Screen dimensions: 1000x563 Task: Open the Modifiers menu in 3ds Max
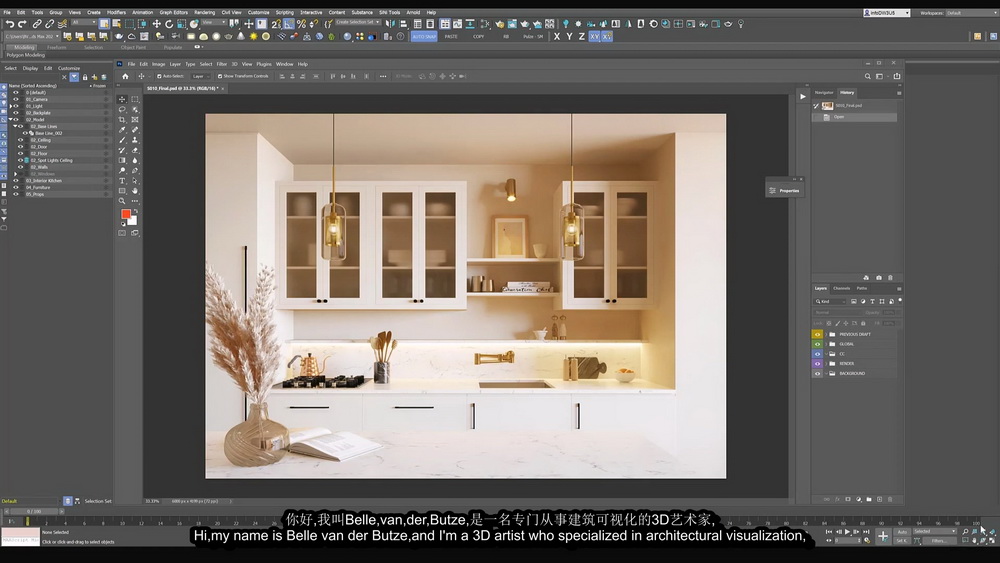[x=116, y=12]
